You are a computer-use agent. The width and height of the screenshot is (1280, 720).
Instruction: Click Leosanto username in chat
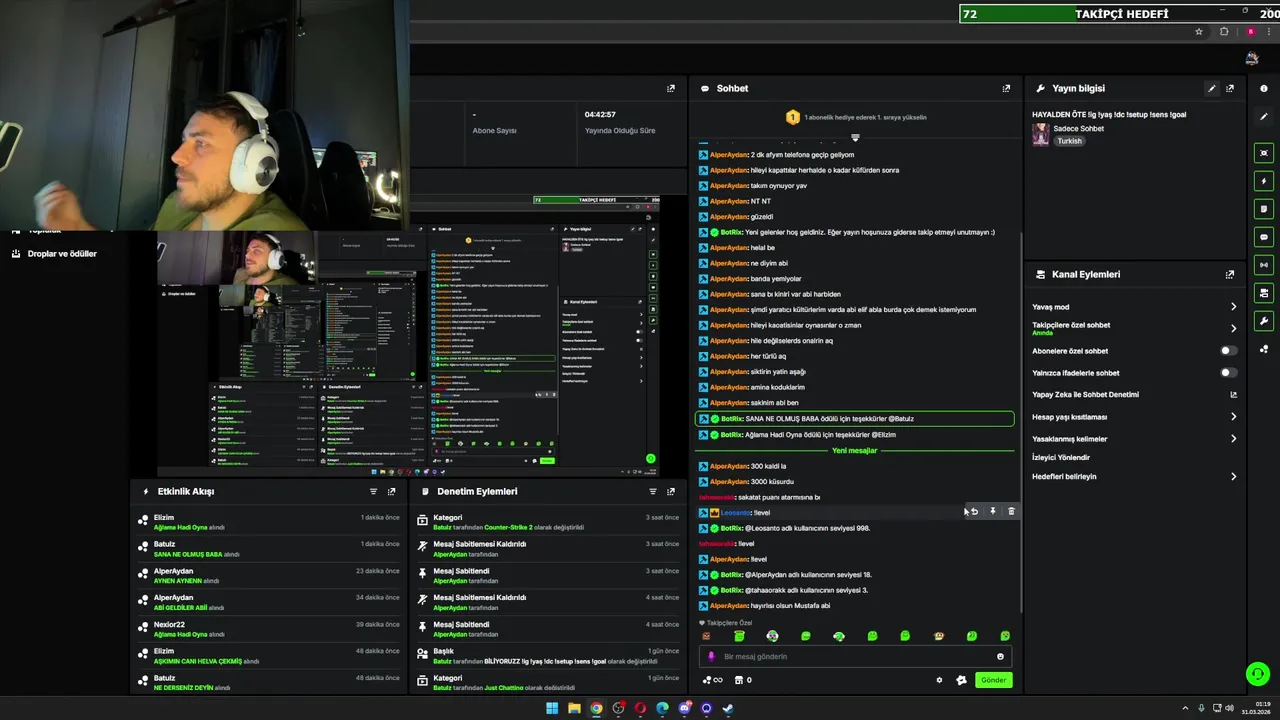click(x=735, y=513)
